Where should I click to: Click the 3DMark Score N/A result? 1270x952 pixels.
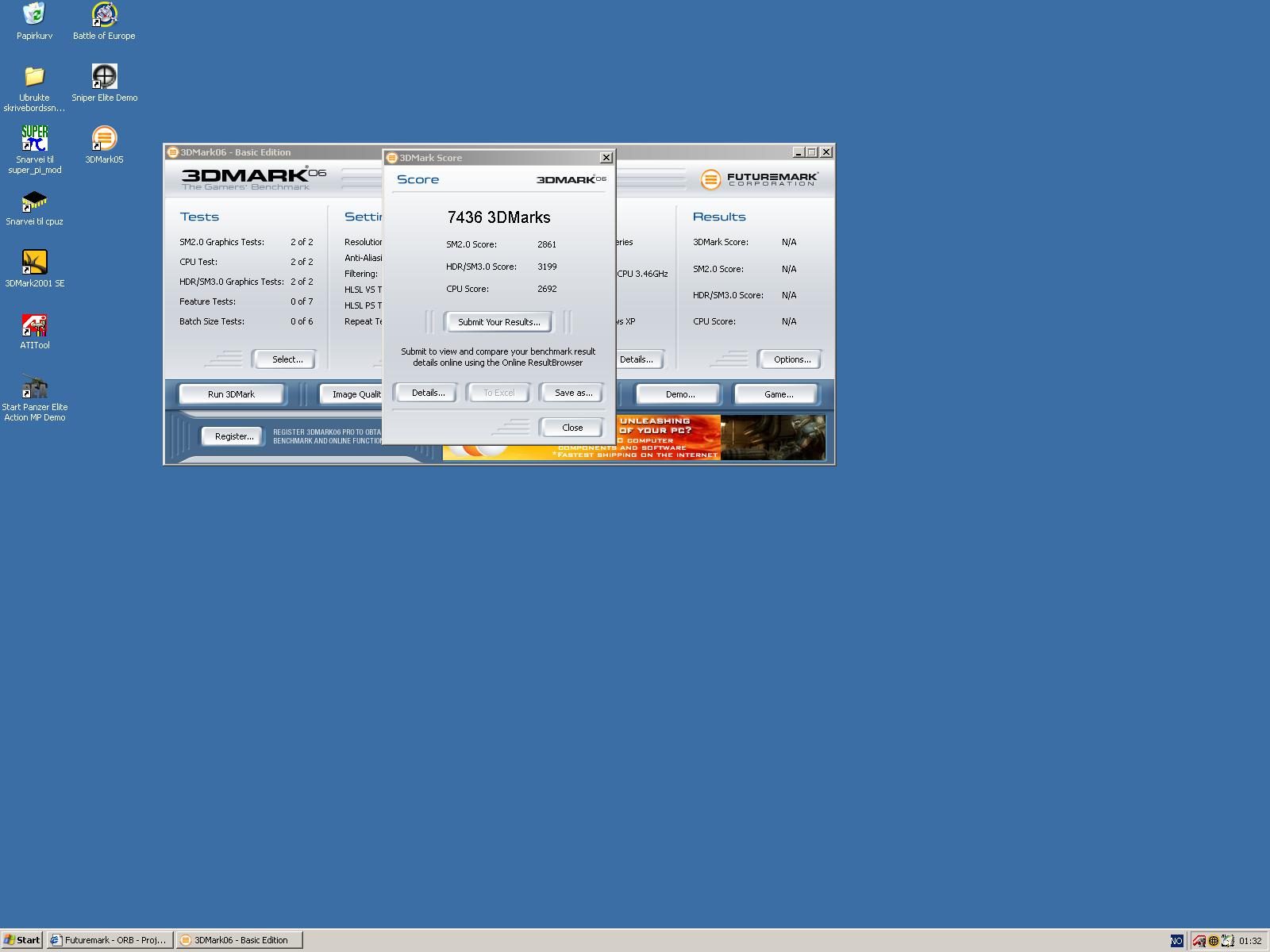[x=789, y=242]
